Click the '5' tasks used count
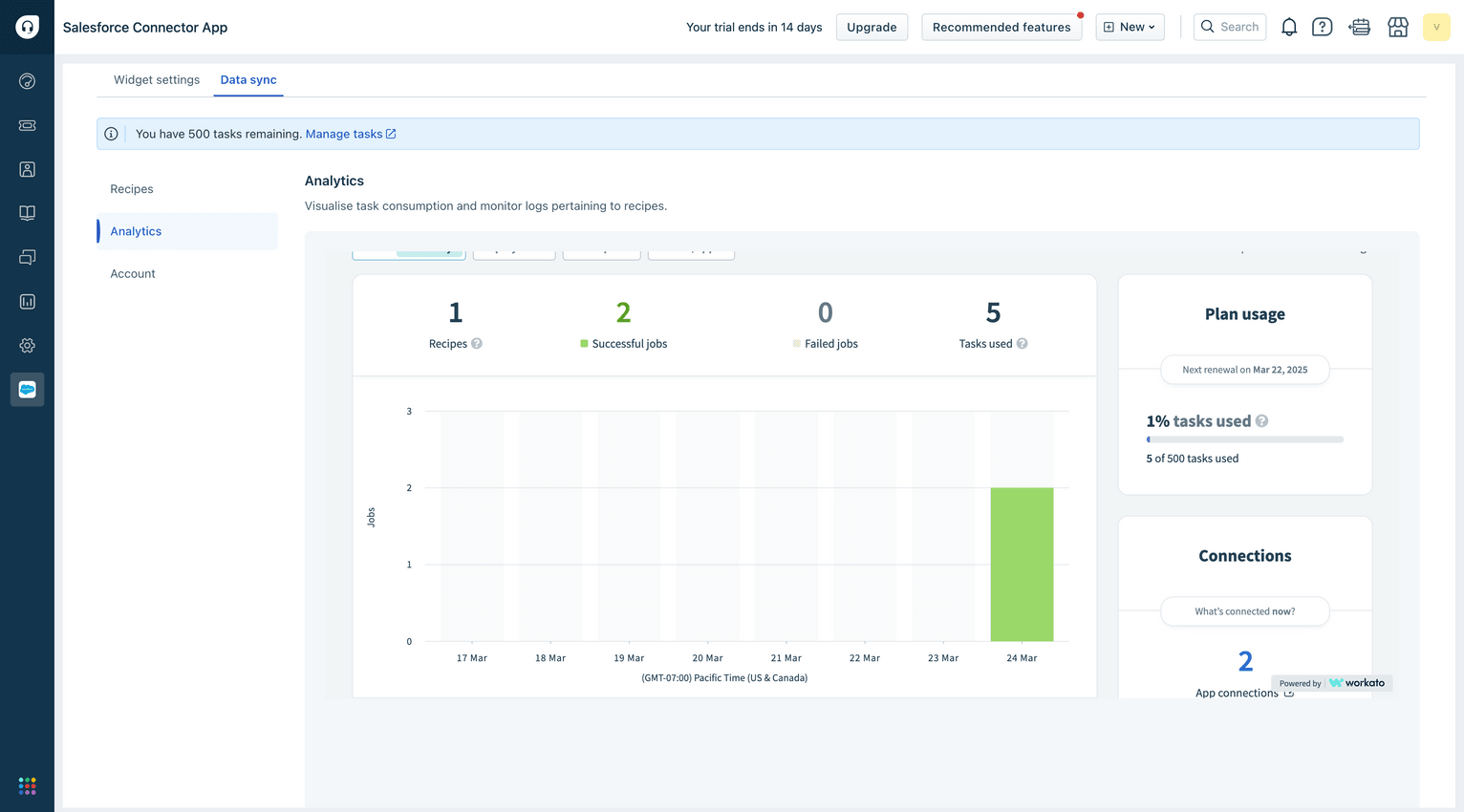This screenshot has height=812, width=1464. pyautogui.click(x=994, y=312)
